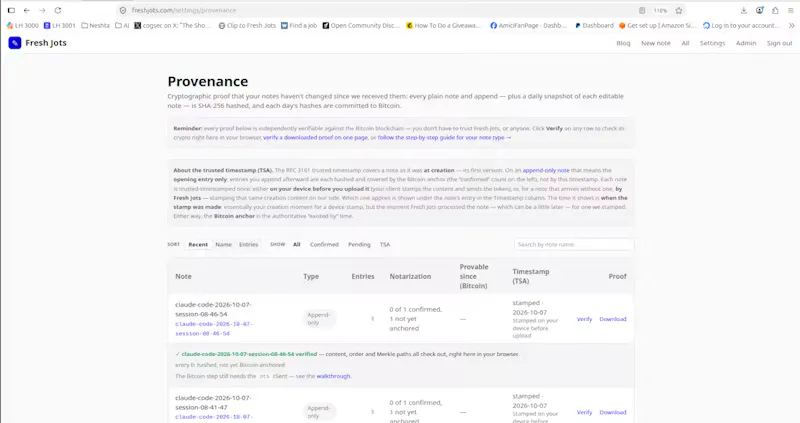Image resolution: width=800 pixels, height=423 pixels.
Task: Click the Timestamp (TSA) column header
Action: coord(531,277)
